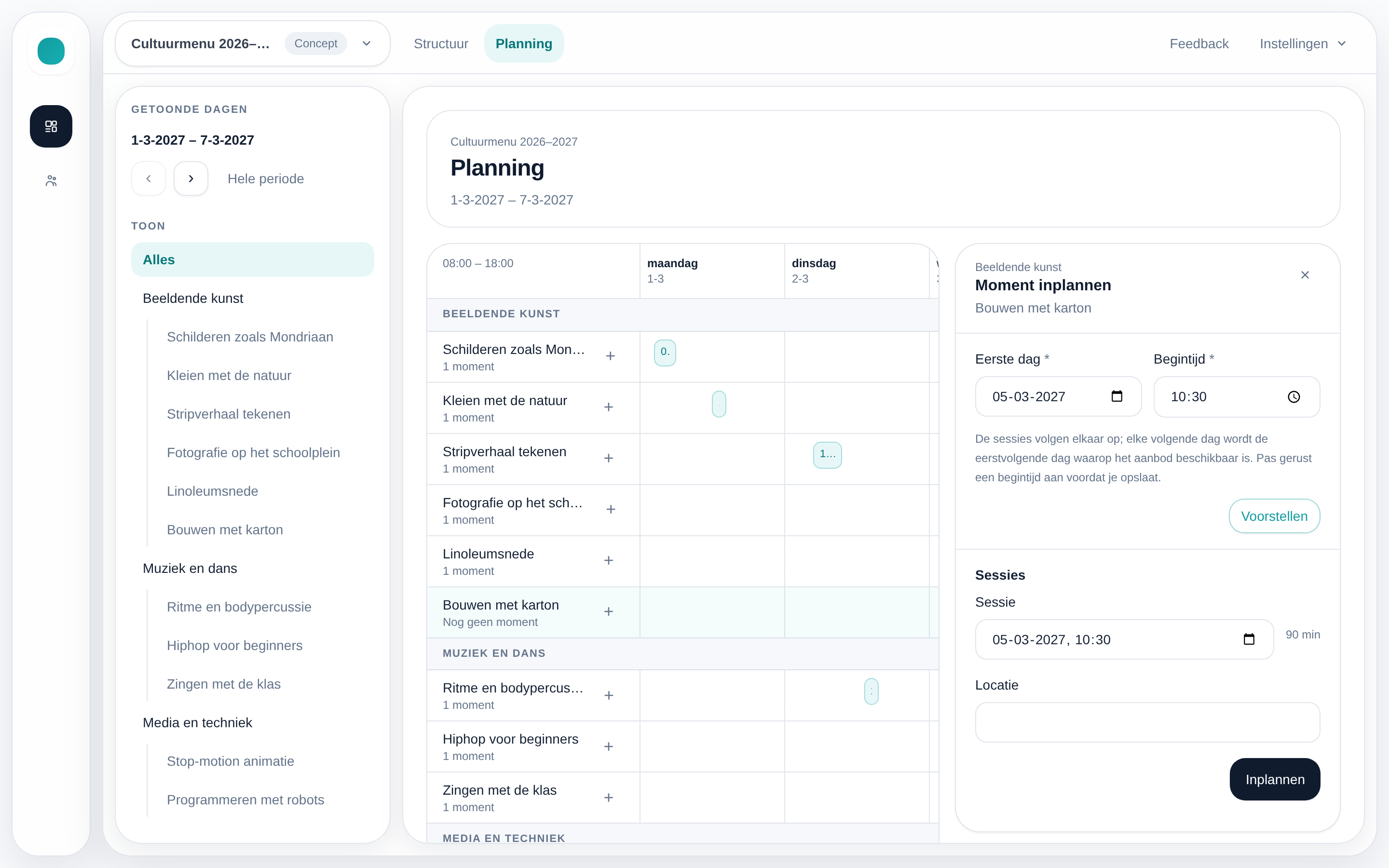The width and height of the screenshot is (1389, 868).
Task: Add moment for Zingen met de klas row
Action: (608, 798)
